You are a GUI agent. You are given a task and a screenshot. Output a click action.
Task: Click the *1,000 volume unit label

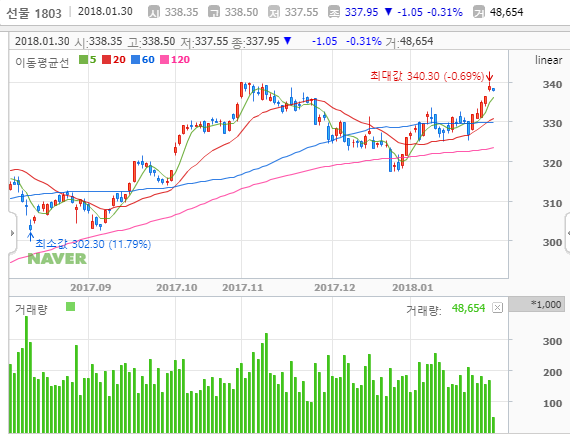[x=546, y=305]
